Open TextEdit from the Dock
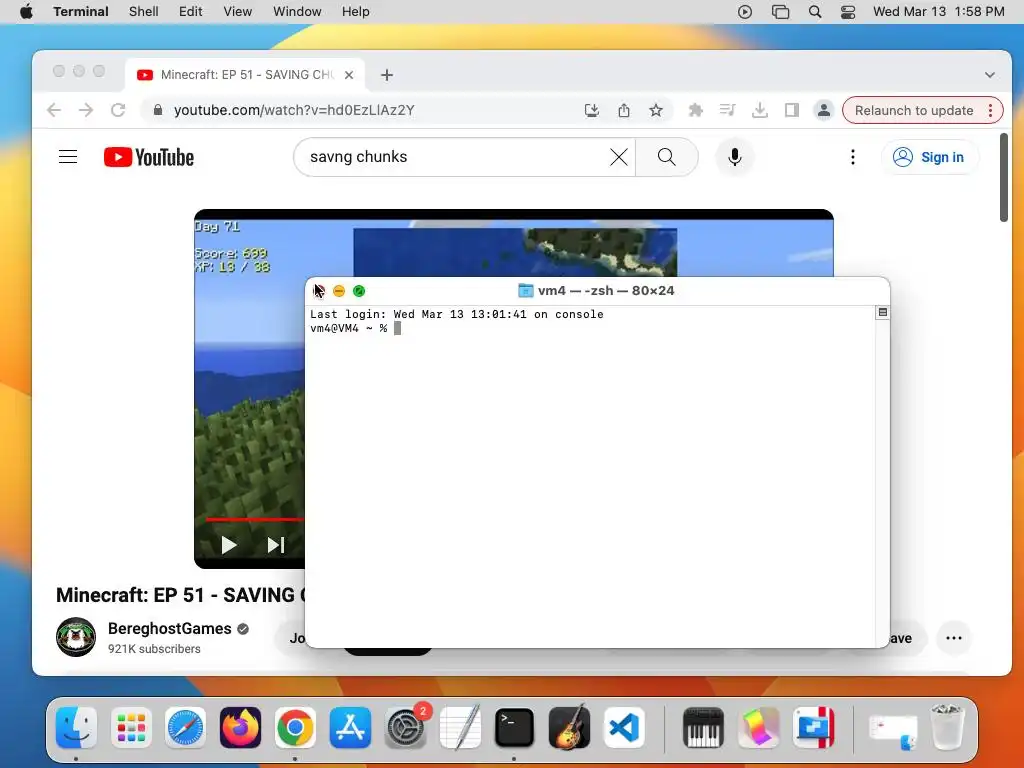1024x768 pixels. click(x=460, y=728)
